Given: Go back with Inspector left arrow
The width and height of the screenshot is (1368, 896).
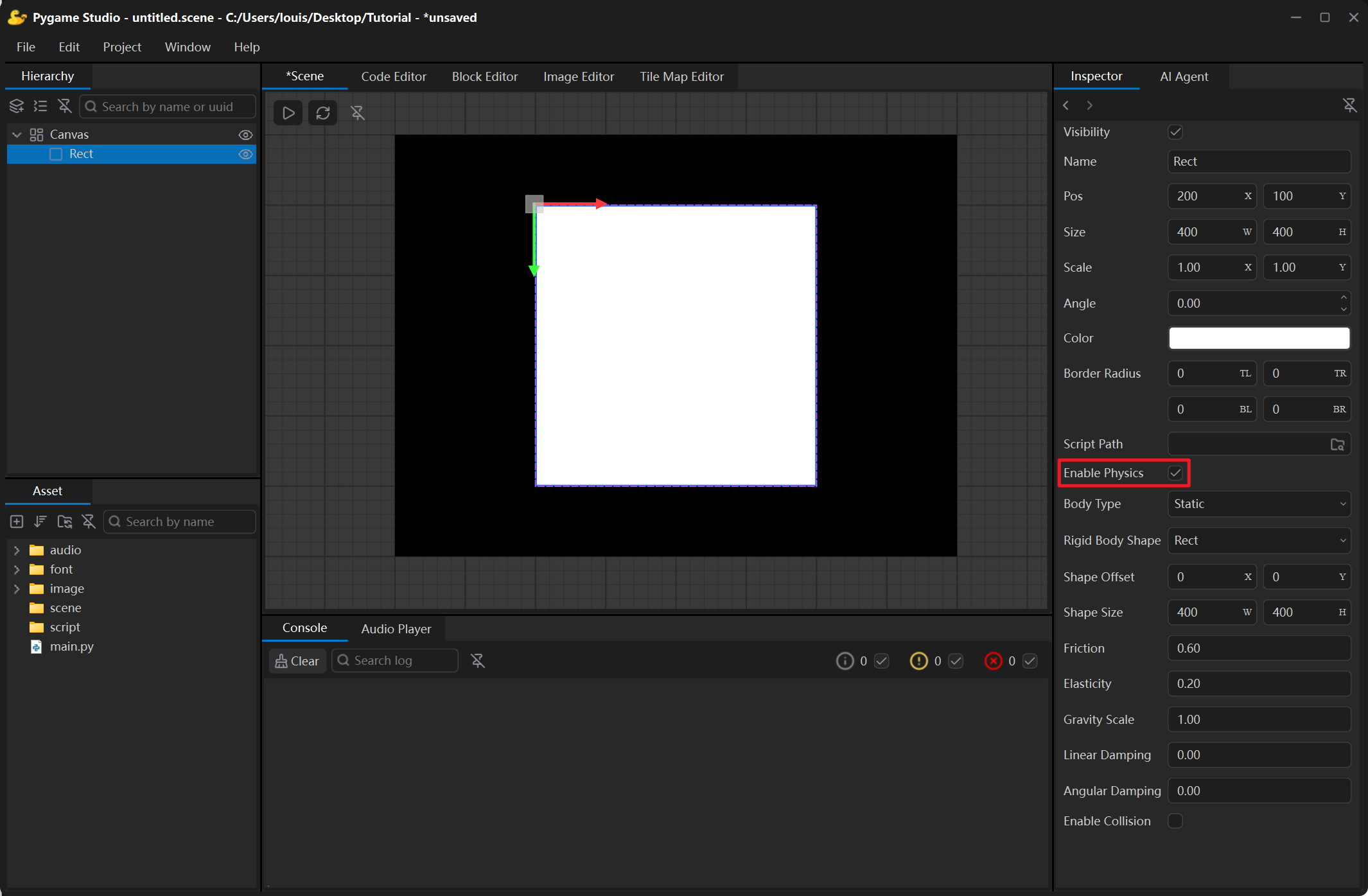Looking at the screenshot, I should (1066, 105).
